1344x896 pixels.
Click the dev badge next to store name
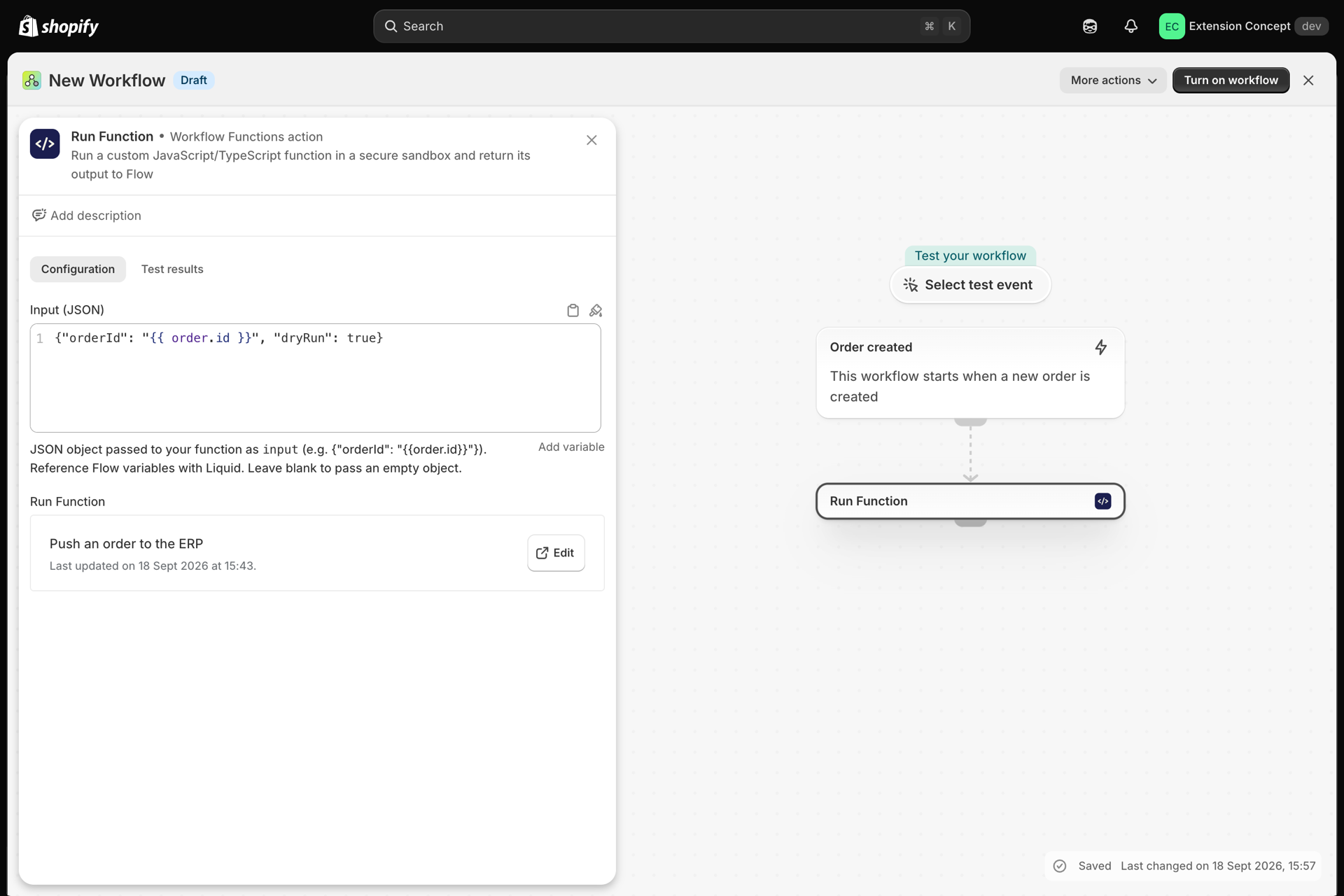pyautogui.click(x=1311, y=26)
